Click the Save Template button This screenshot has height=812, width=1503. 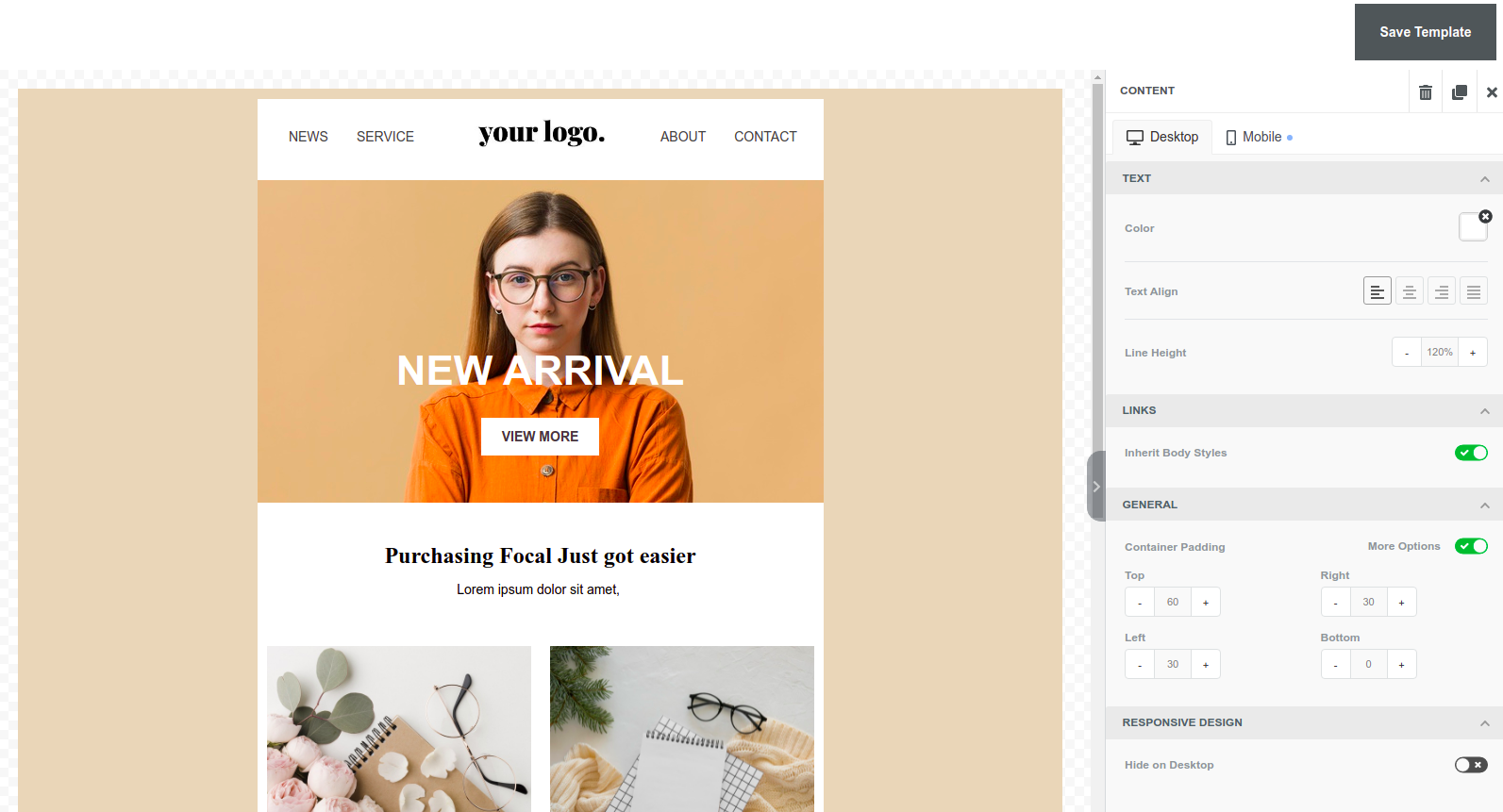pos(1426,32)
